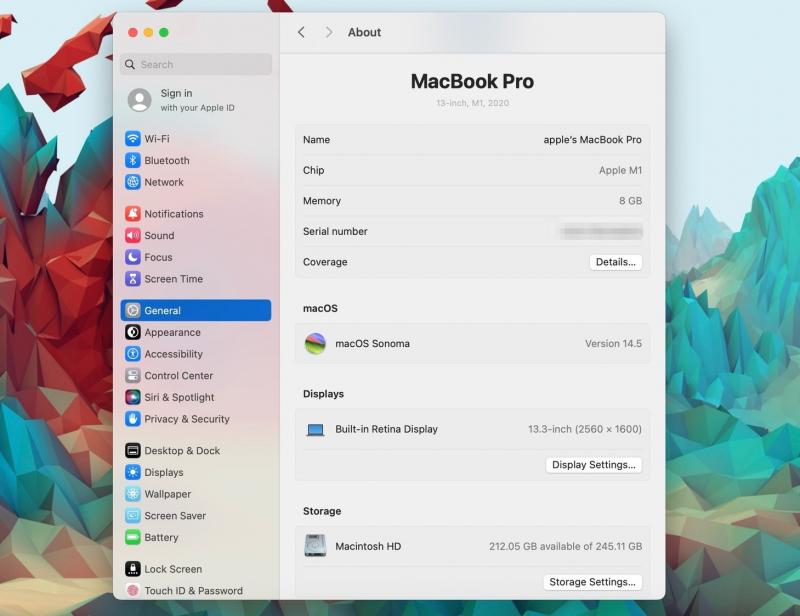Image resolution: width=800 pixels, height=616 pixels.
Task: Click the 'Macintosh HD' label
Action: (368, 546)
